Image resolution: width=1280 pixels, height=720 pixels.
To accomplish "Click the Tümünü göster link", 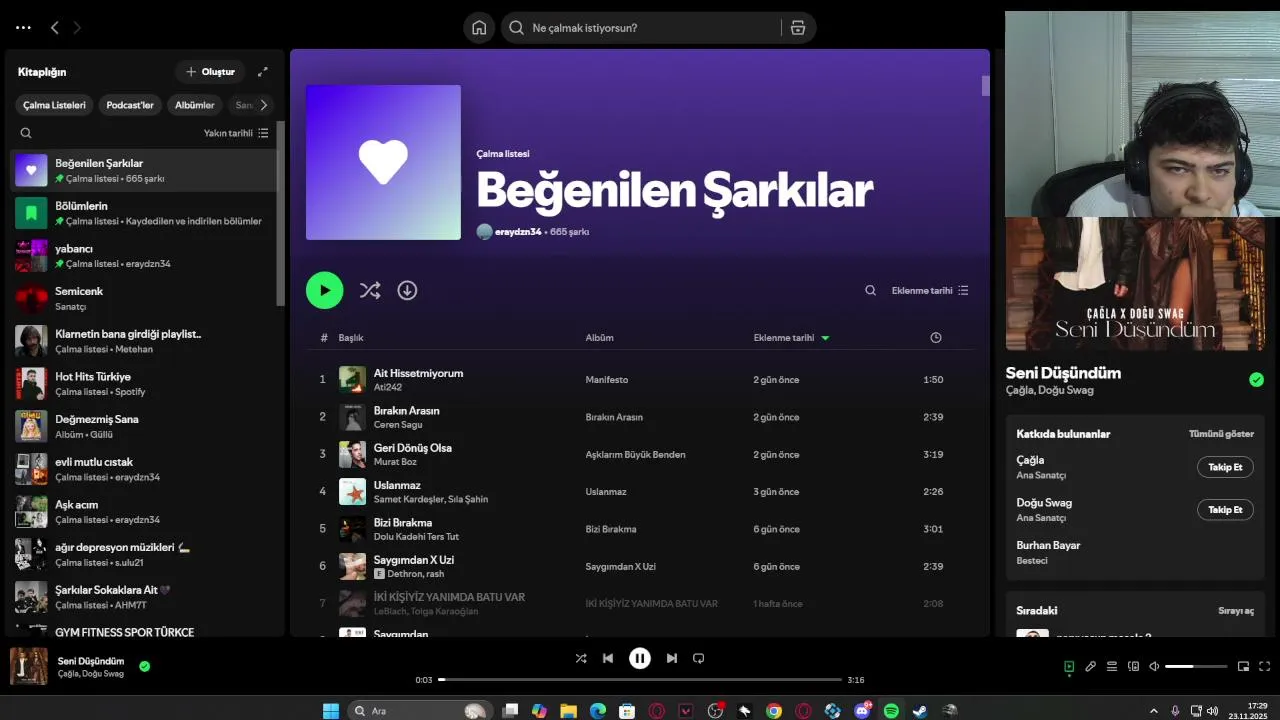I will point(1221,434).
